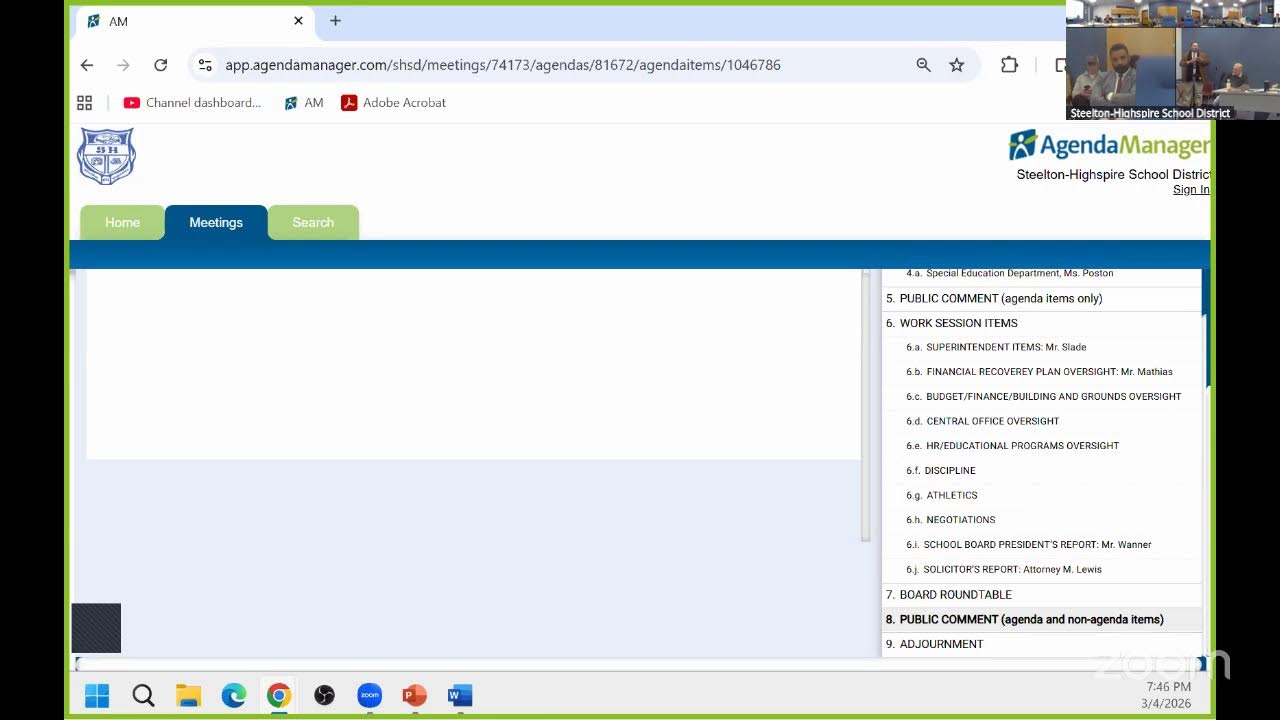Open File Explorer from the taskbar
Viewport: 1280px width, 720px height.
click(188, 696)
